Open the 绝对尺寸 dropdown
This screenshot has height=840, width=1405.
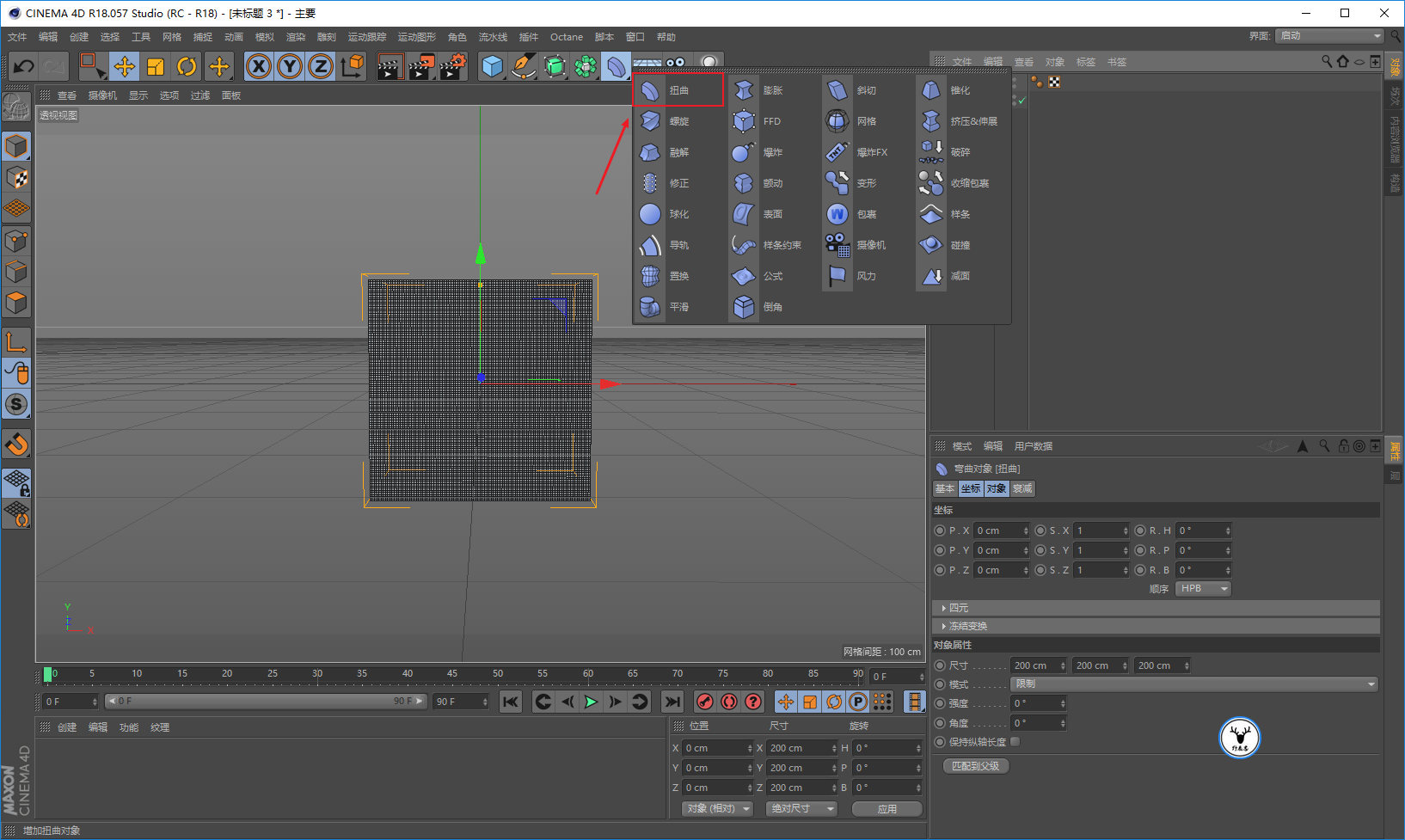802,809
